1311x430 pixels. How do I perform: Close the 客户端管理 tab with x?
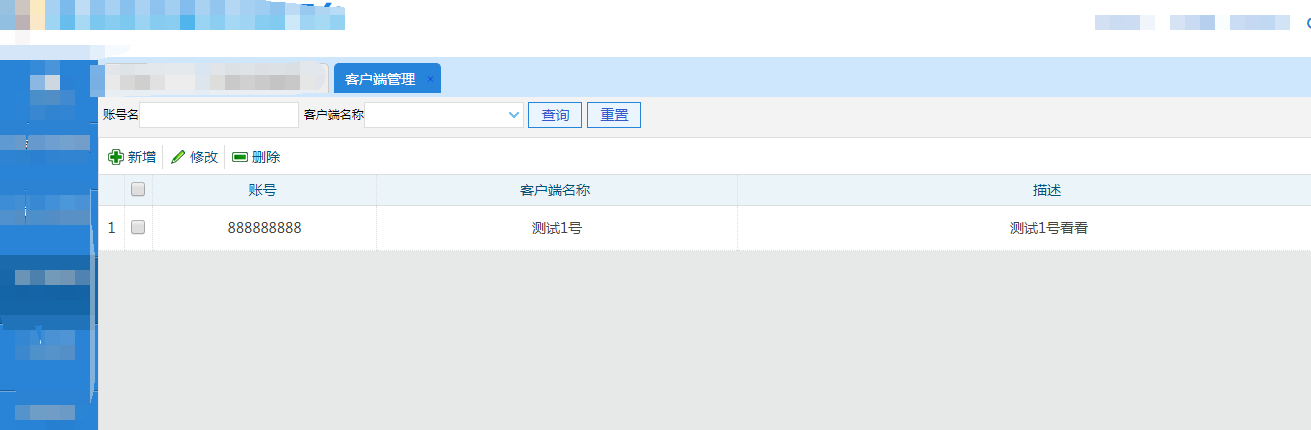tap(430, 79)
